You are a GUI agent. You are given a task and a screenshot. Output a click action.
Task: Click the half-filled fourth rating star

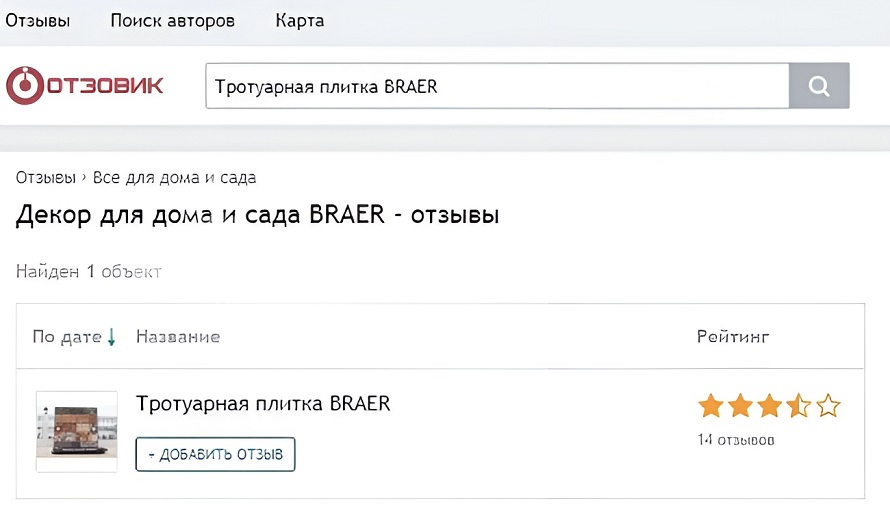click(x=799, y=406)
